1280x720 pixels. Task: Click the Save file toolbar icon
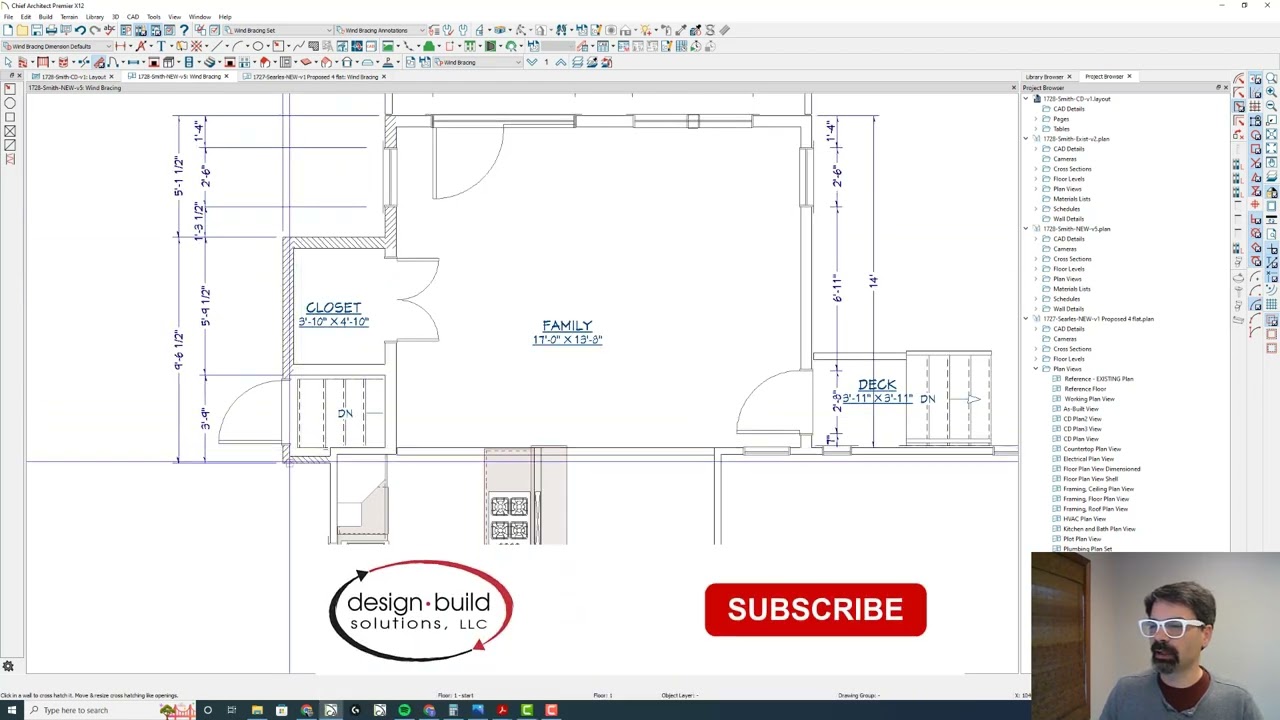[36, 30]
